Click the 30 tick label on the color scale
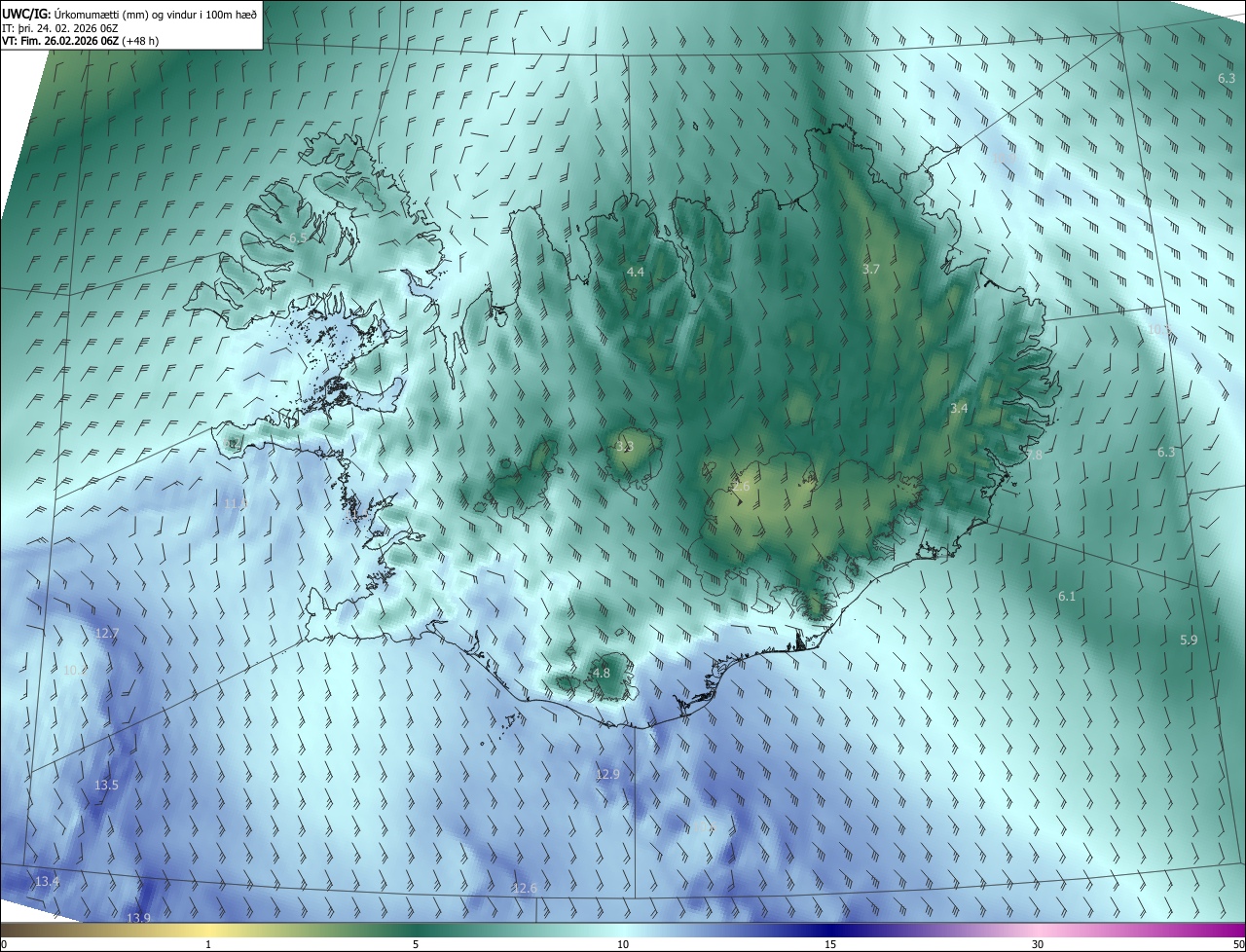The height and width of the screenshot is (952, 1246). (x=1038, y=944)
